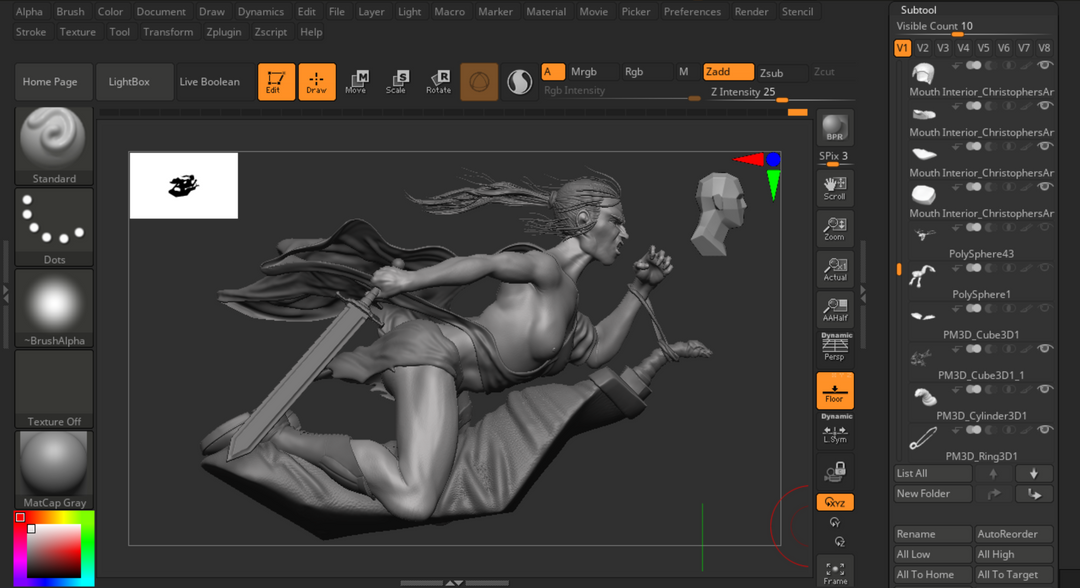Click the camera lock icon
This screenshot has height=588, width=1080.
tap(835, 472)
